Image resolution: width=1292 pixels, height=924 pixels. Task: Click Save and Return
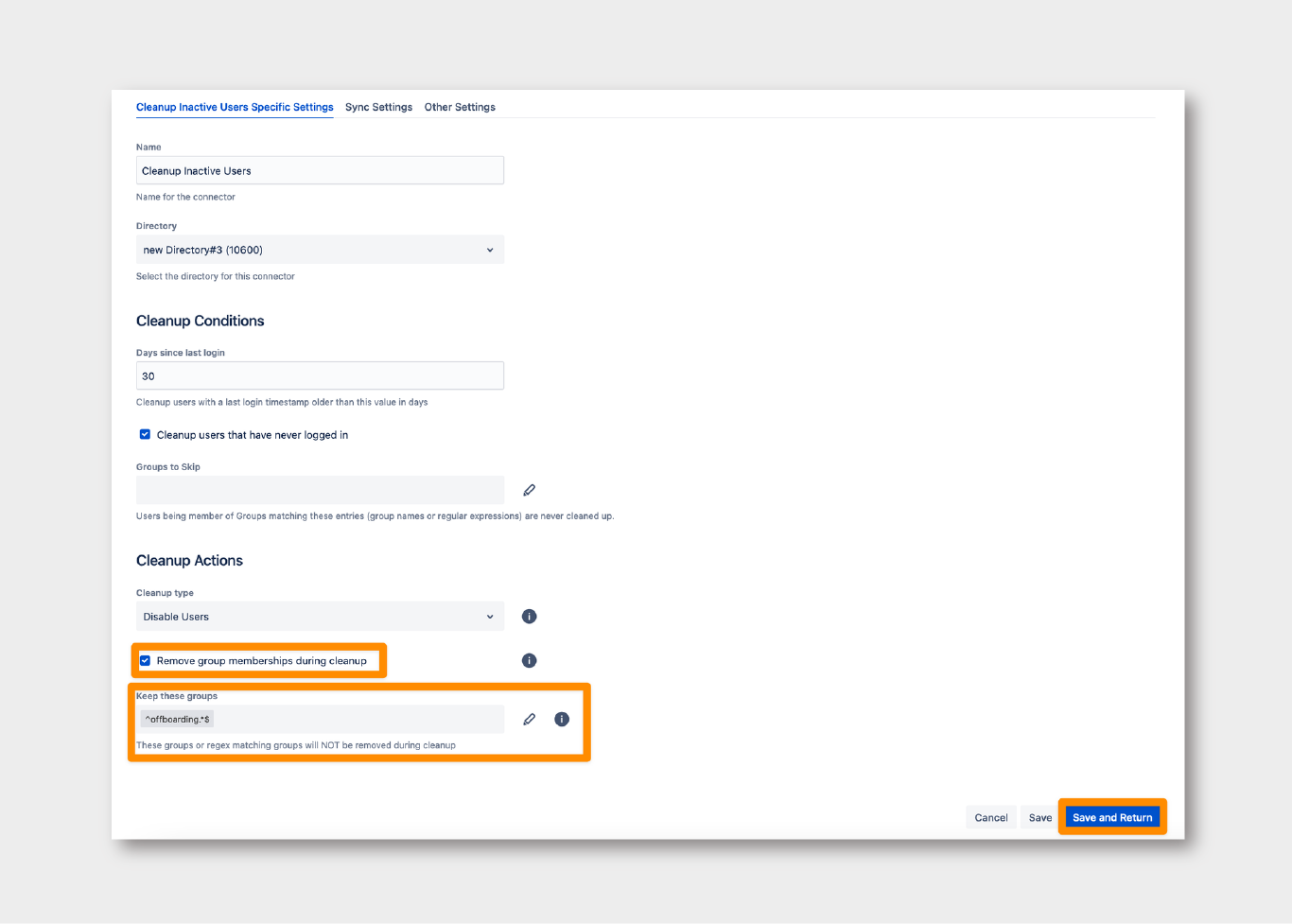1112,818
